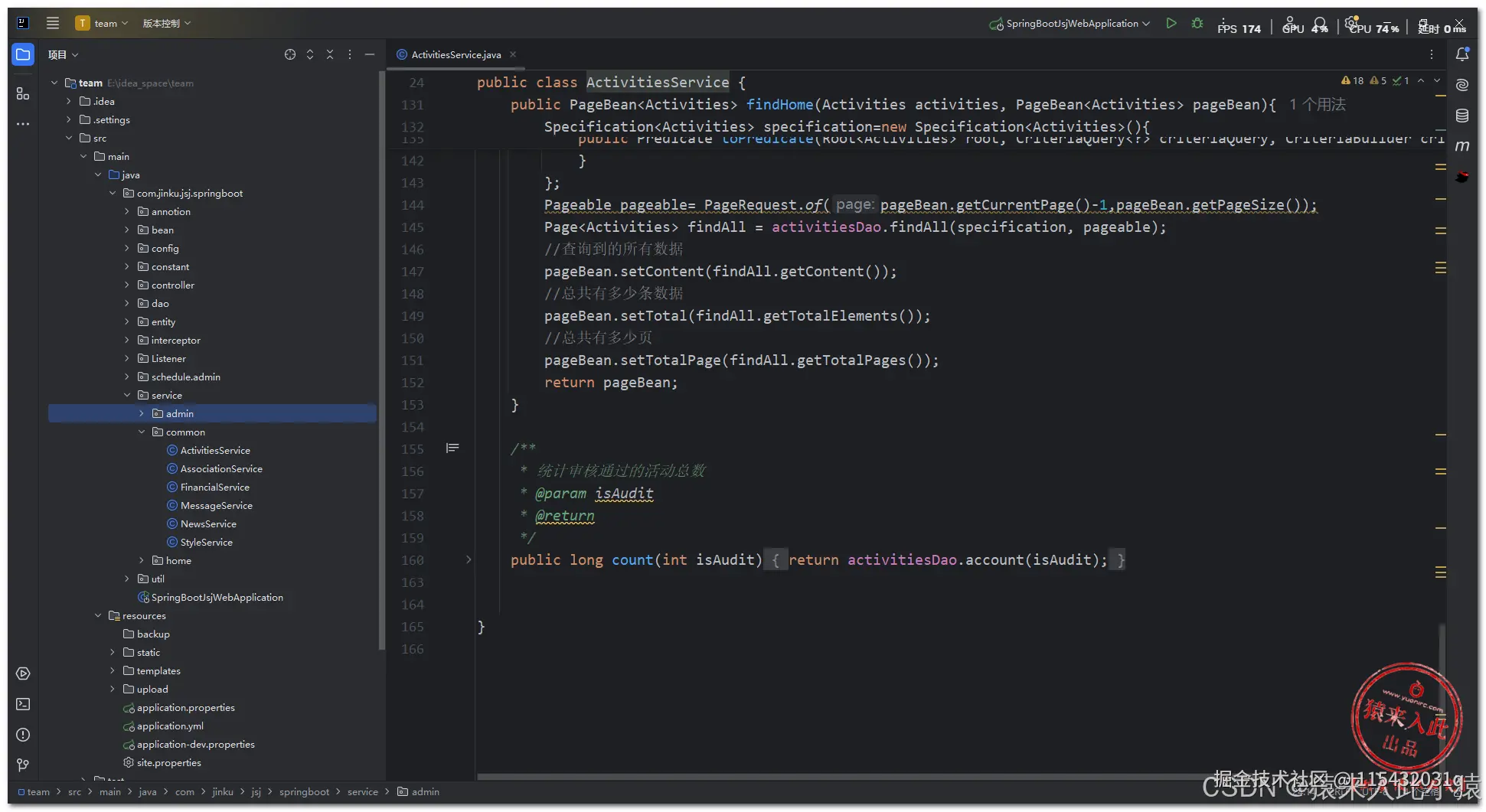The image size is (1486, 812).
Task: Collapse the common folder chevron
Action: click(x=142, y=432)
